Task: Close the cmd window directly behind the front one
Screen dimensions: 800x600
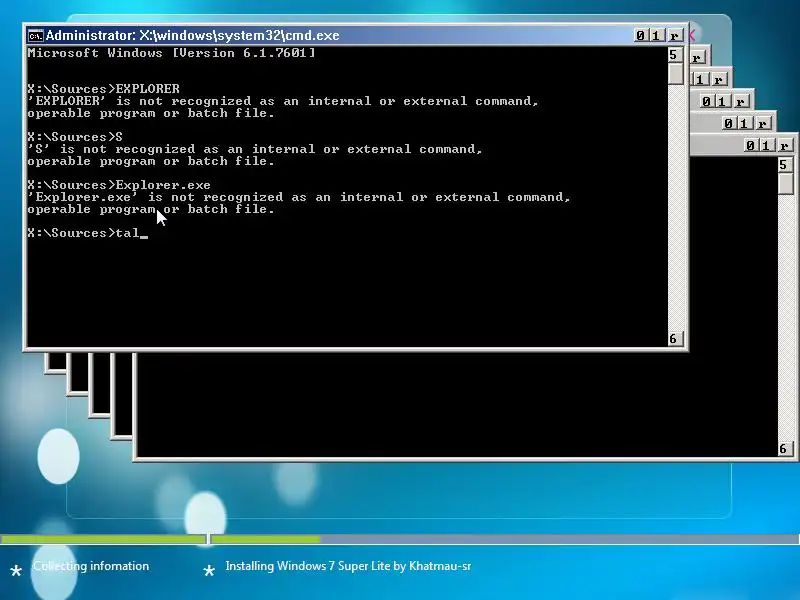Action: 697,57
